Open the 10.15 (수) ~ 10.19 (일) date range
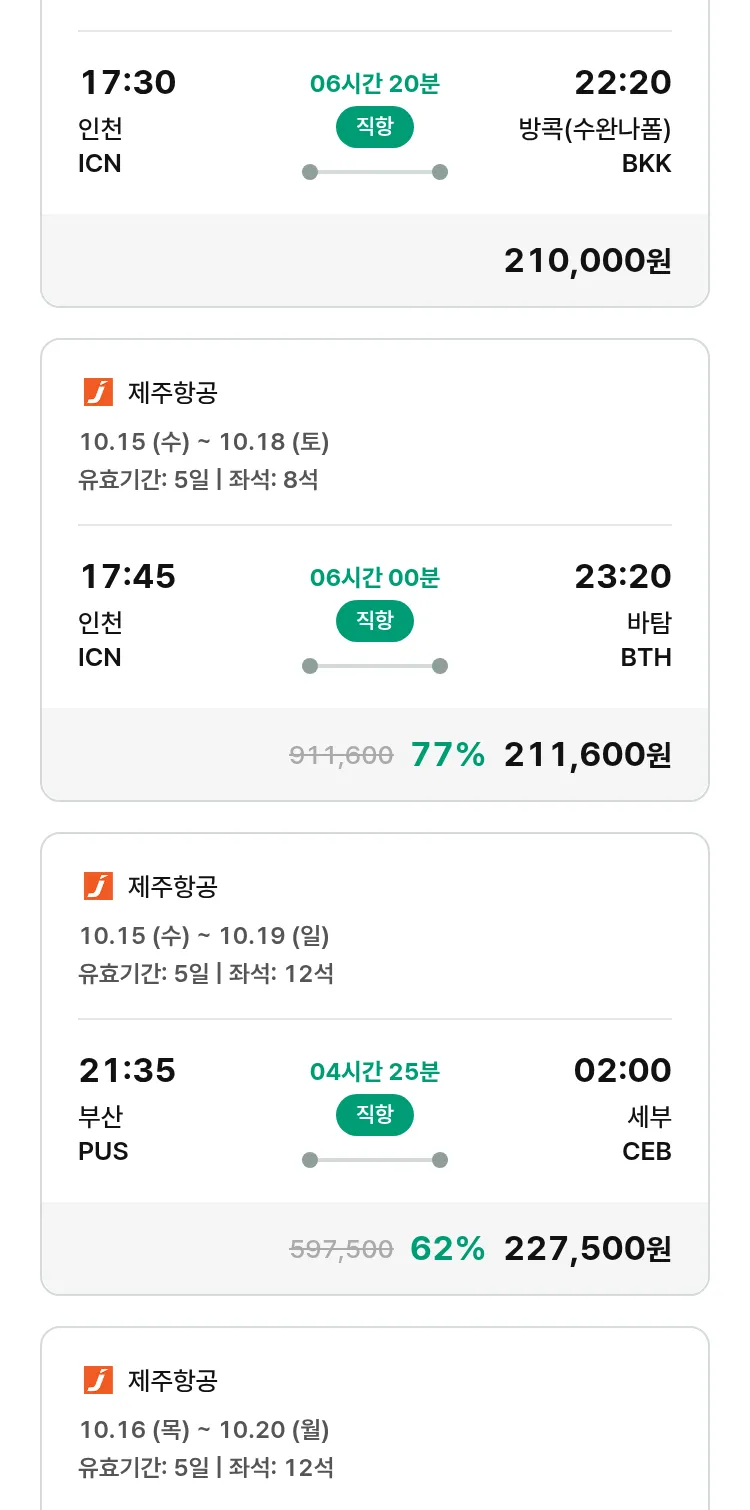 204,936
